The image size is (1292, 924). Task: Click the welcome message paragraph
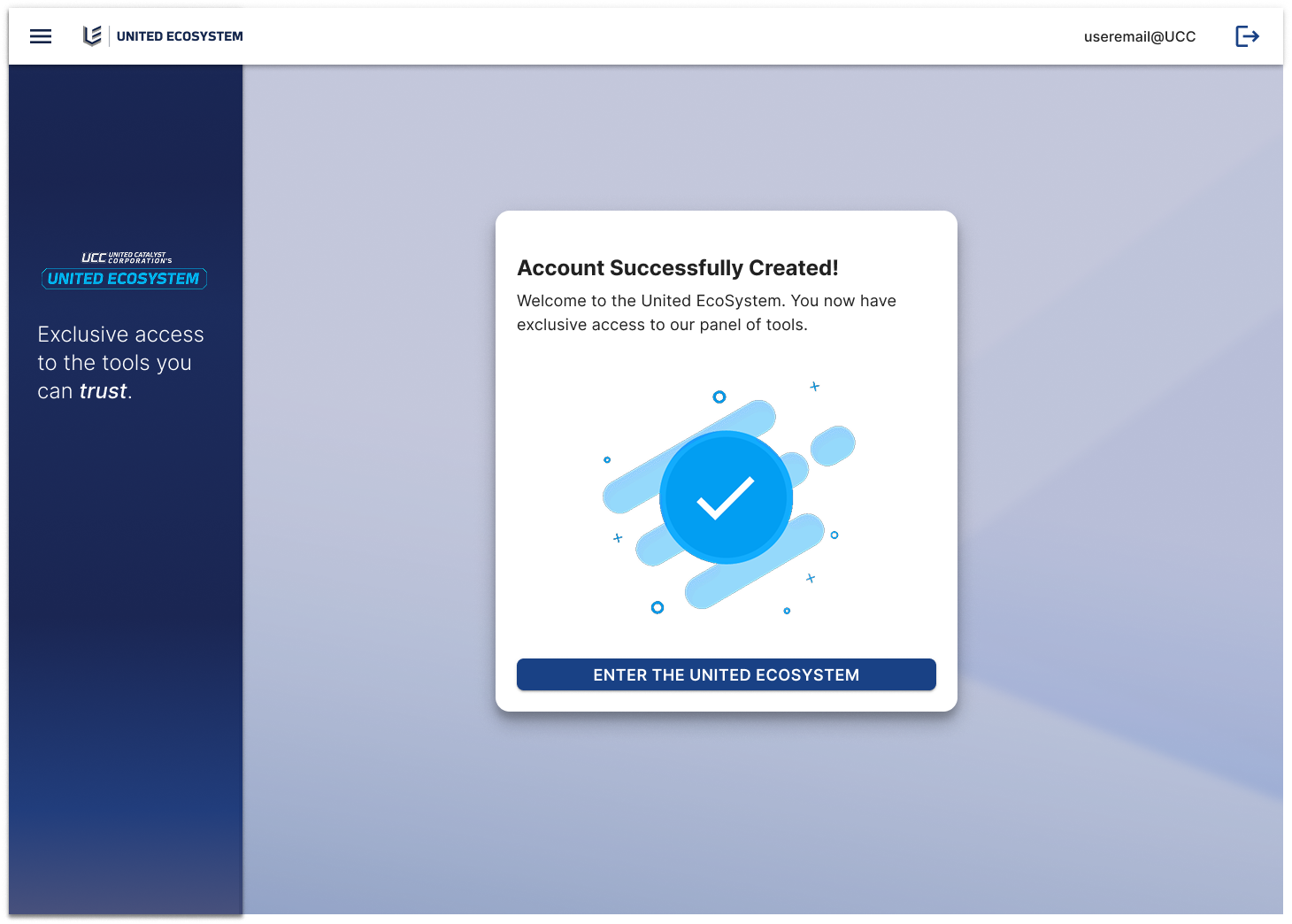point(706,312)
